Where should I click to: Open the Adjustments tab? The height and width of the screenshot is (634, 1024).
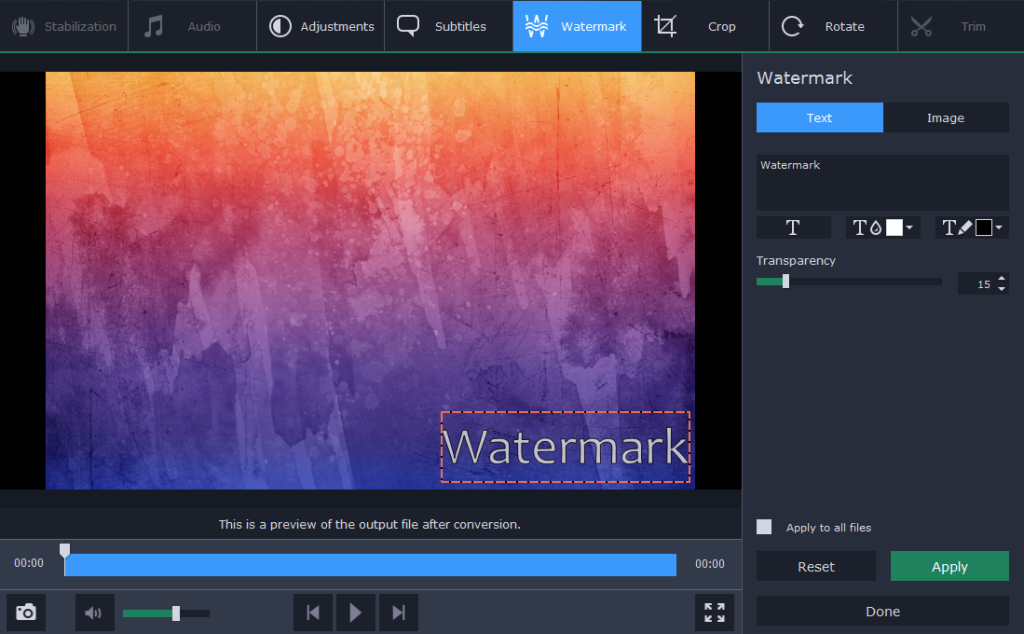point(320,26)
